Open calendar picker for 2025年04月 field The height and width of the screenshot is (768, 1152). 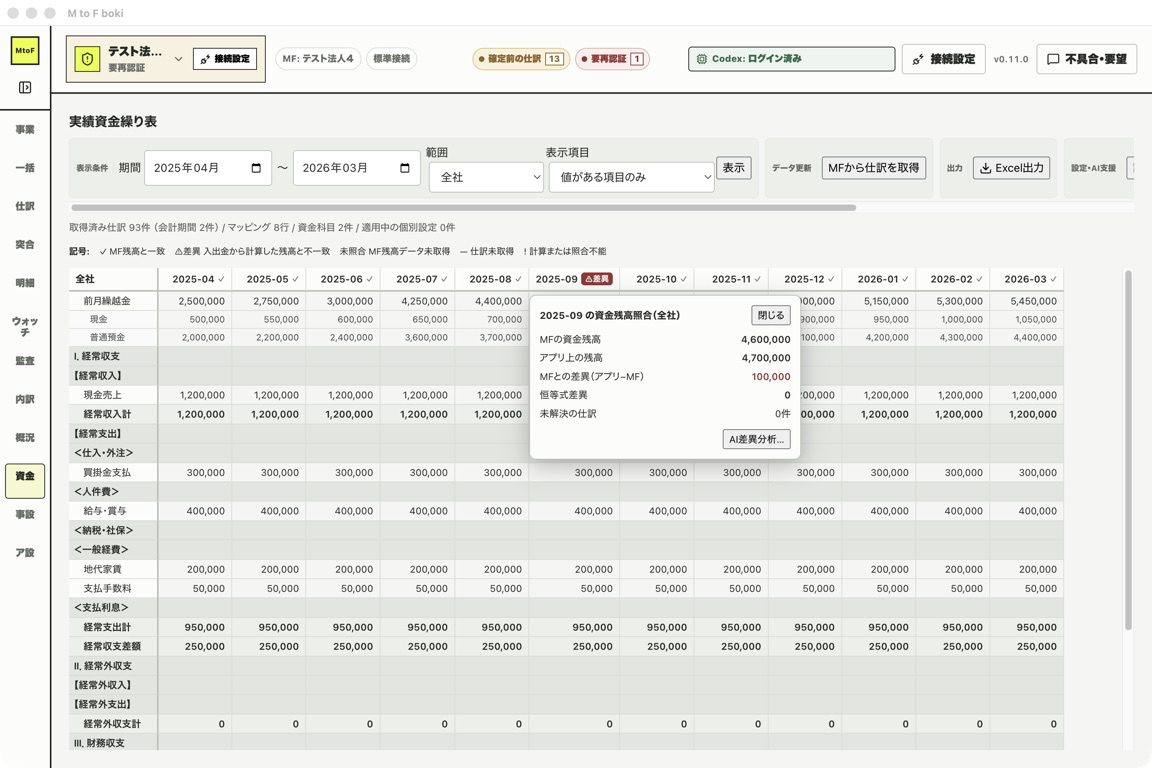[256, 168]
